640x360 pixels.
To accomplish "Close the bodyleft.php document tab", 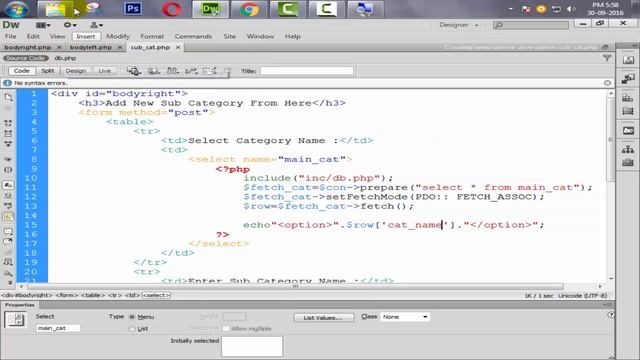I will (120, 47).
